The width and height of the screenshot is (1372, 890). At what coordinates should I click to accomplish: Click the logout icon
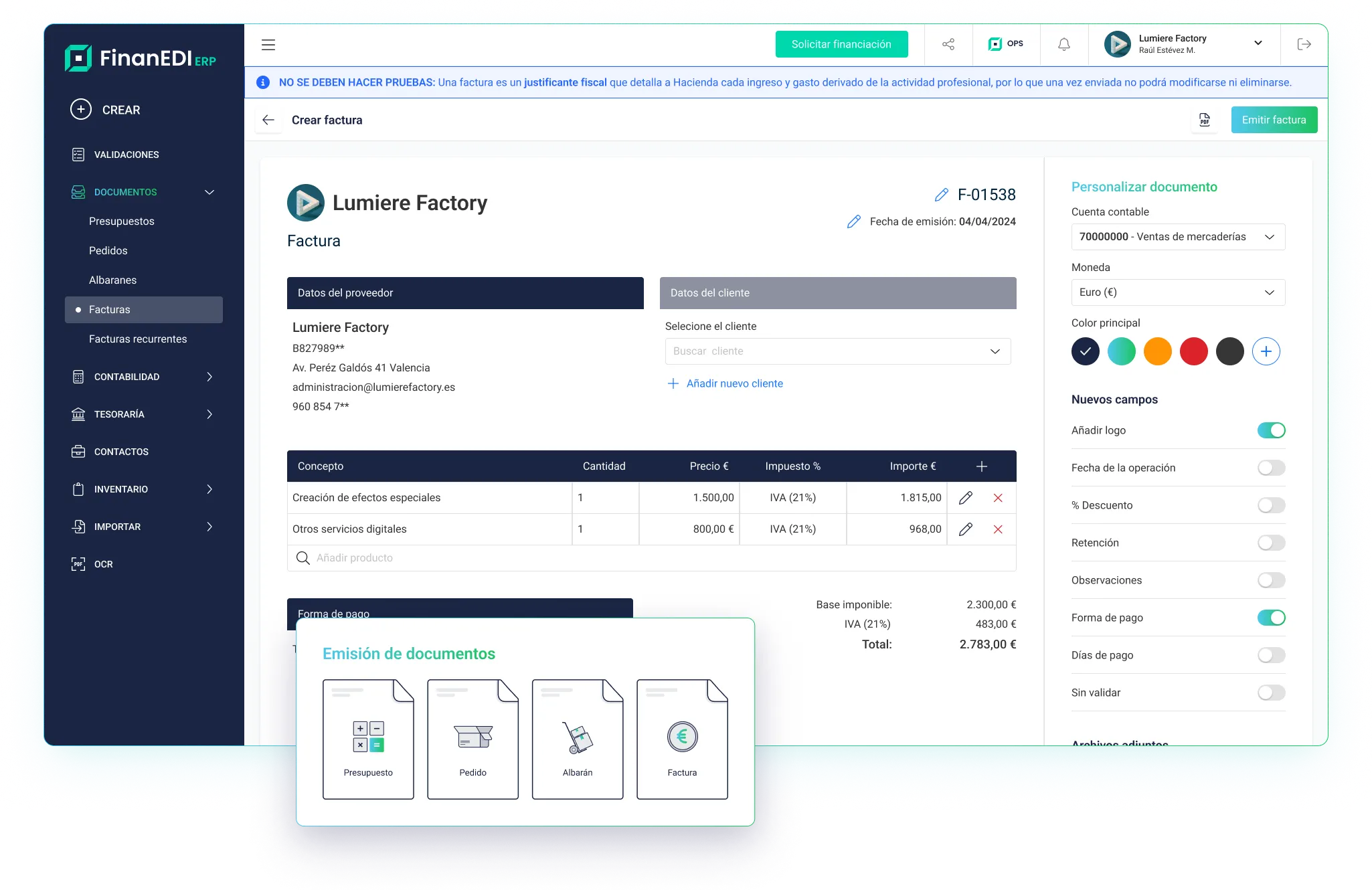(x=1304, y=44)
